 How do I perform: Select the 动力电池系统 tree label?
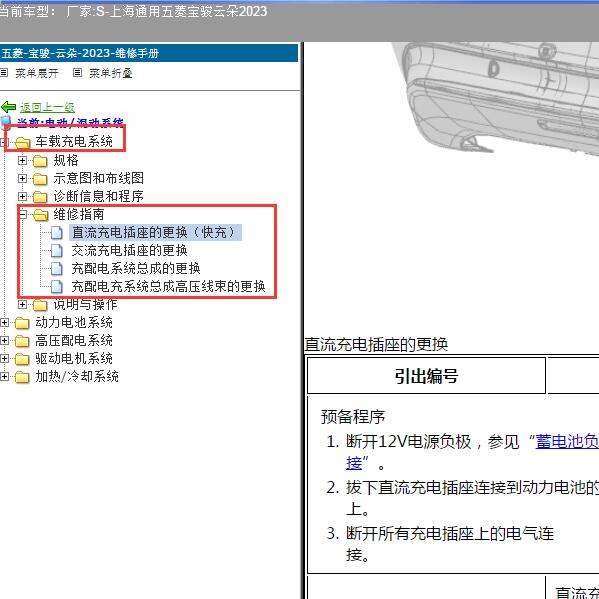[x=74, y=322]
